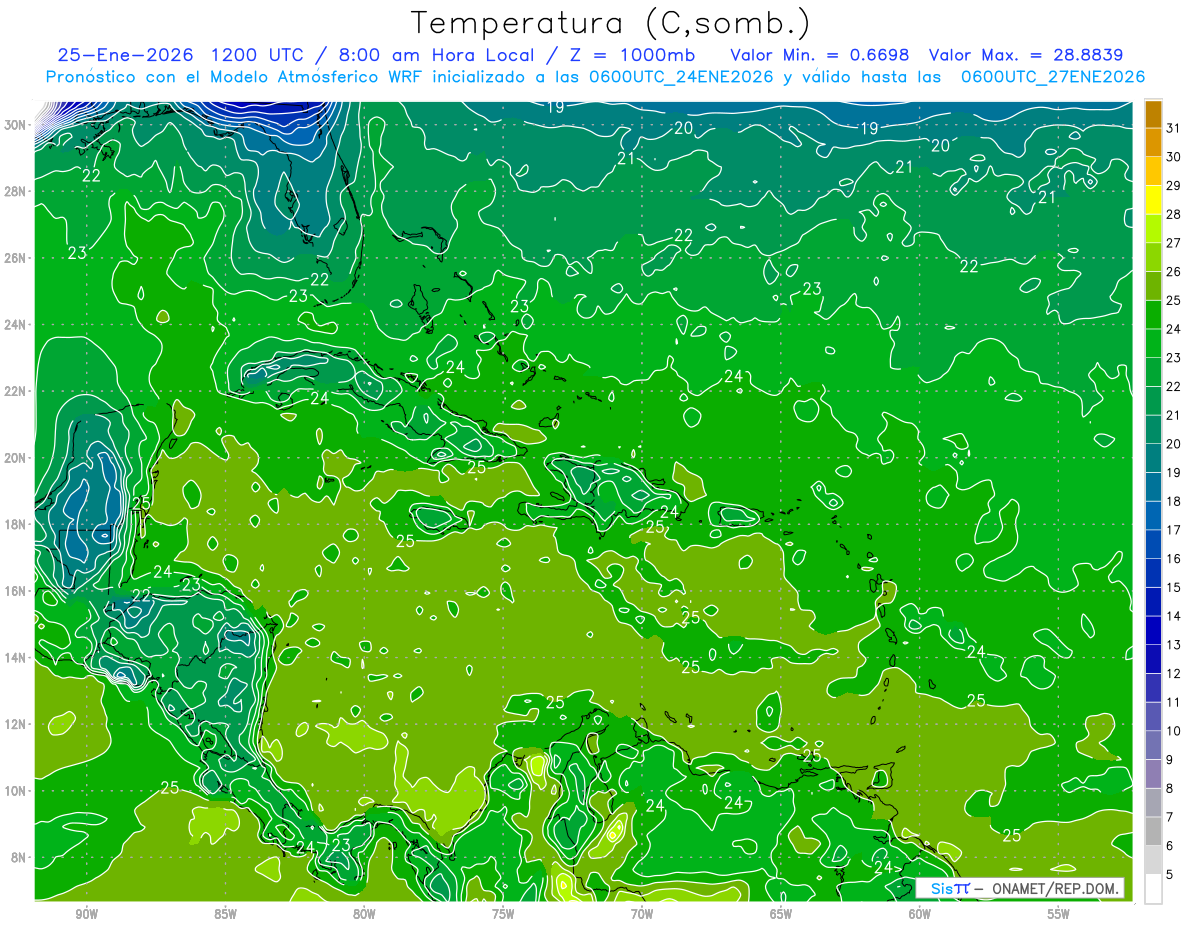1200x927 pixels.
Task: Click the colorbar value "10"
Action: click(x=1174, y=731)
